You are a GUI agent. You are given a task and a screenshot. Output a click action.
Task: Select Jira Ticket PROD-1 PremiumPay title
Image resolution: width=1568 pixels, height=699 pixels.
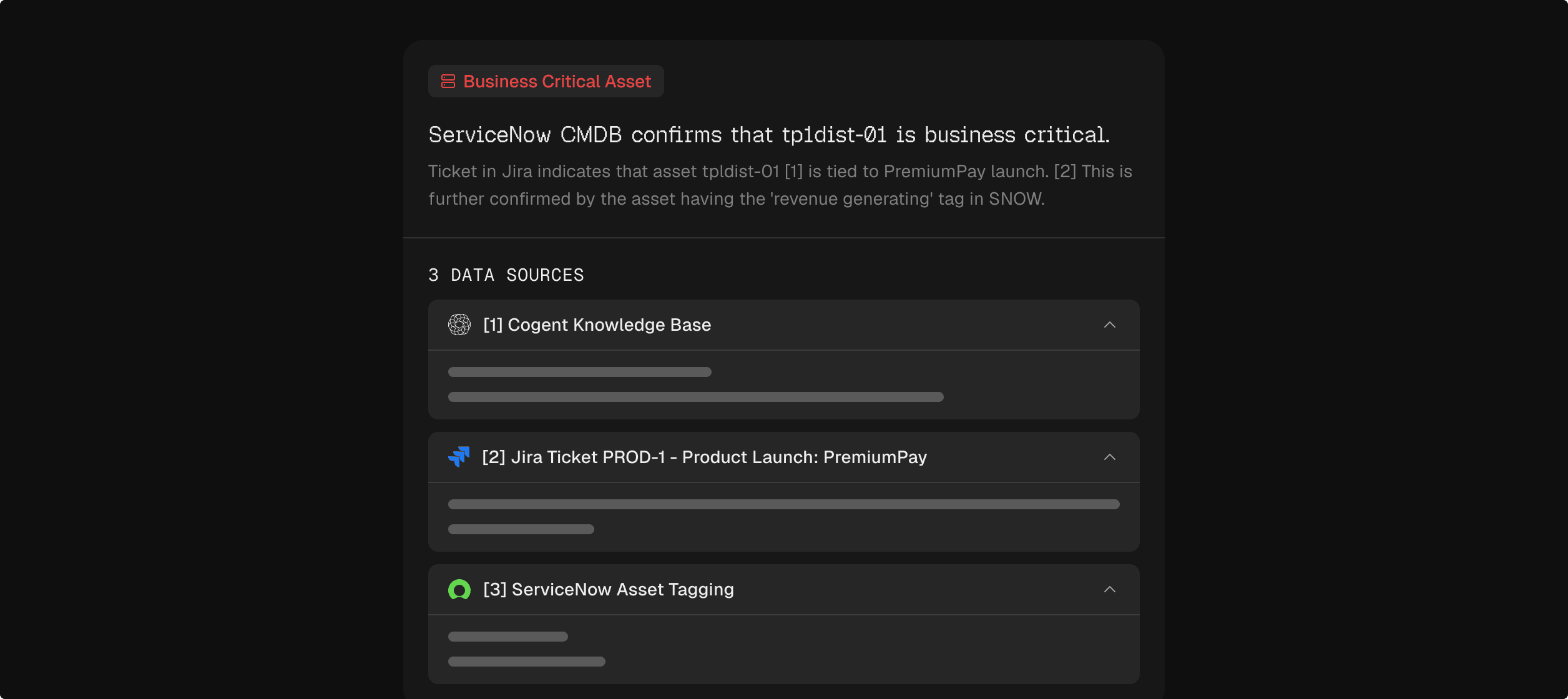point(704,457)
